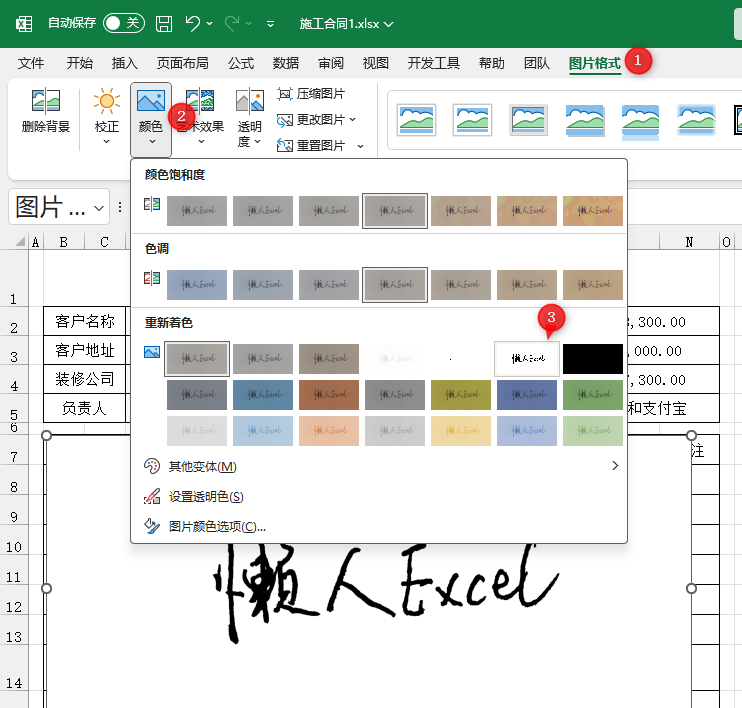Expand the 更改图片 dropdown arrow
This screenshot has height=708, width=742.
click(x=353, y=120)
